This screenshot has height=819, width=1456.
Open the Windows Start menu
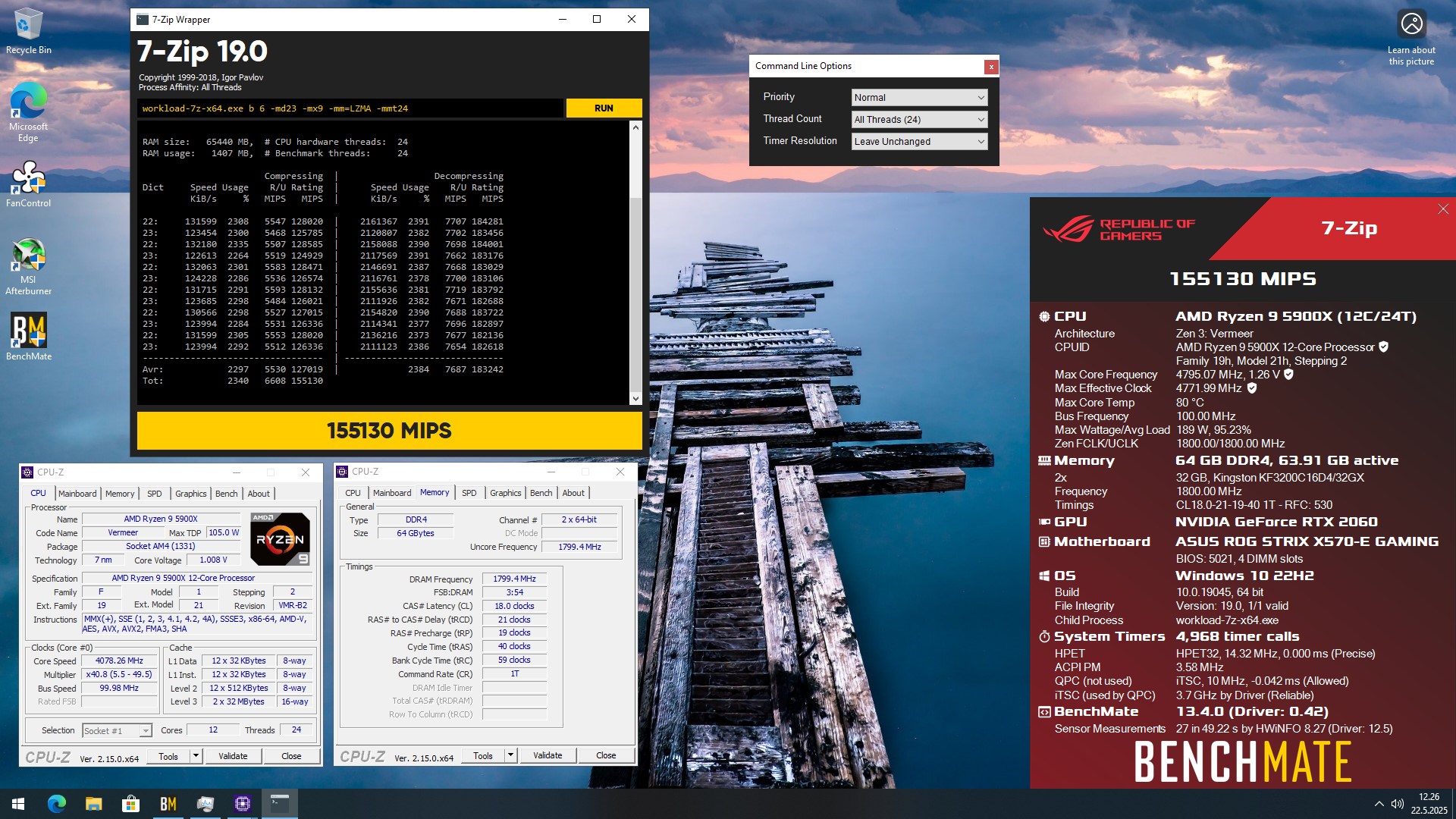point(18,804)
